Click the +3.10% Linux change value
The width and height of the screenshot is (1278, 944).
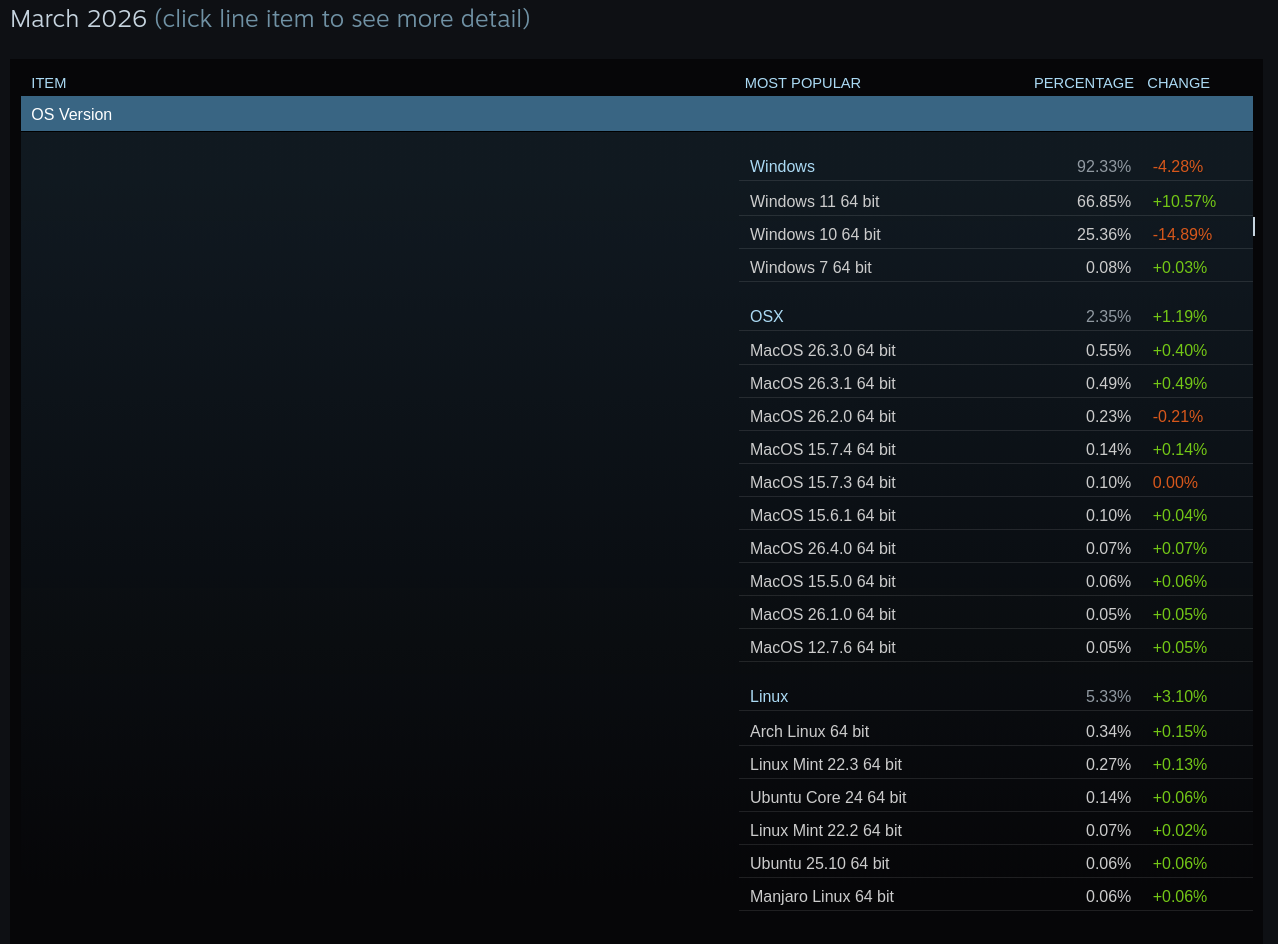[x=1180, y=697]
